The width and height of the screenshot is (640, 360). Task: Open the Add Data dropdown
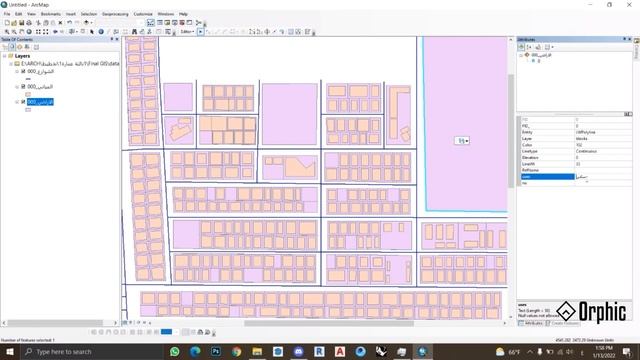[91, 23]
